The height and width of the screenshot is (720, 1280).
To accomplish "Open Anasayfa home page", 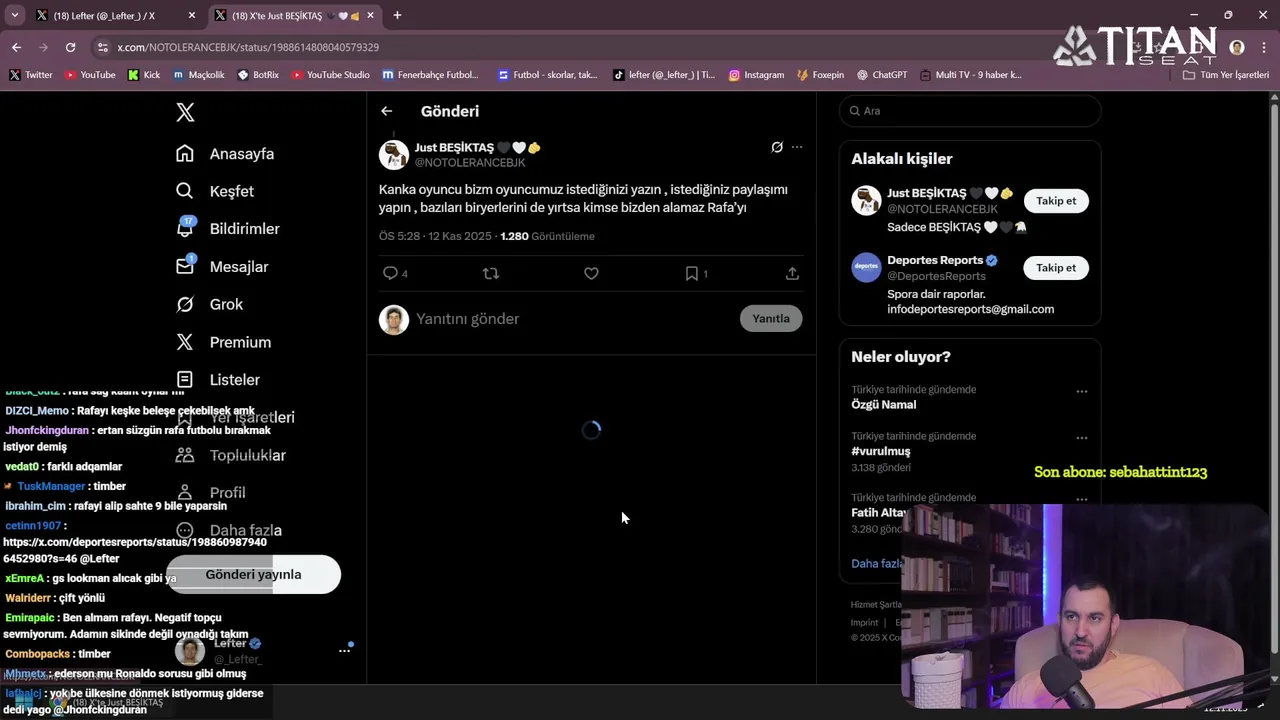I will click(x=225, y=154).
